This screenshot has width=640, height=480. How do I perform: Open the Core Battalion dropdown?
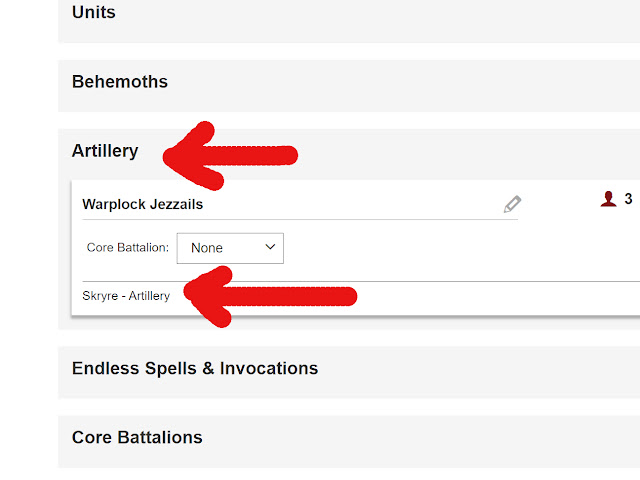230,247
